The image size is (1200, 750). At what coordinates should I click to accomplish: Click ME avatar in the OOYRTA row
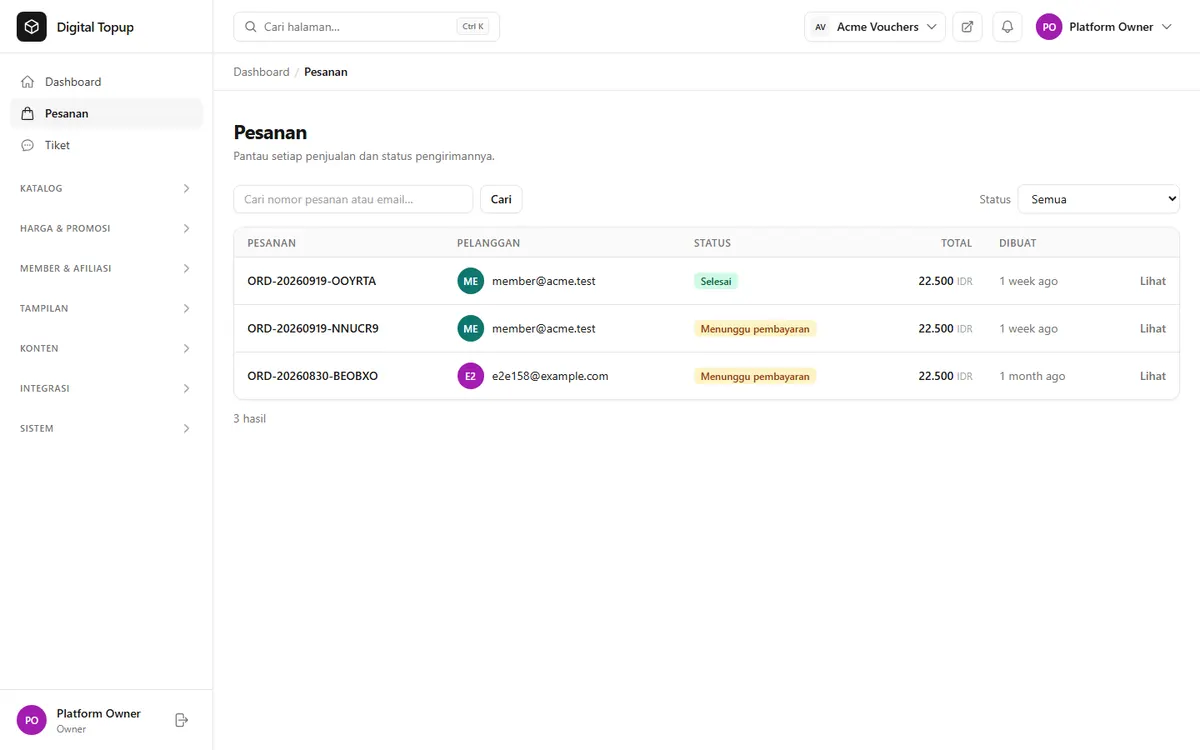pyautogui.click(x=470, y=281)
